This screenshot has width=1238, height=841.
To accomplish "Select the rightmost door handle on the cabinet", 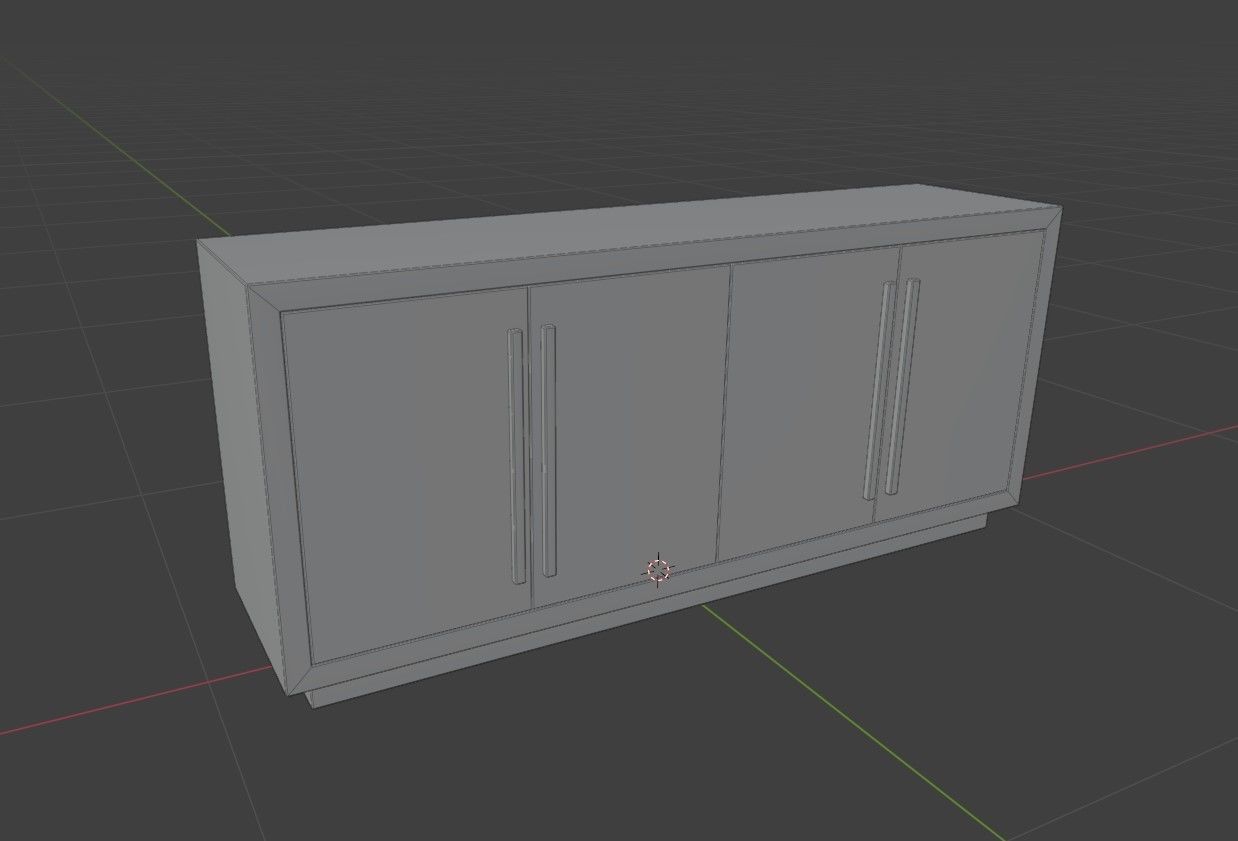I will coord(902,386).
